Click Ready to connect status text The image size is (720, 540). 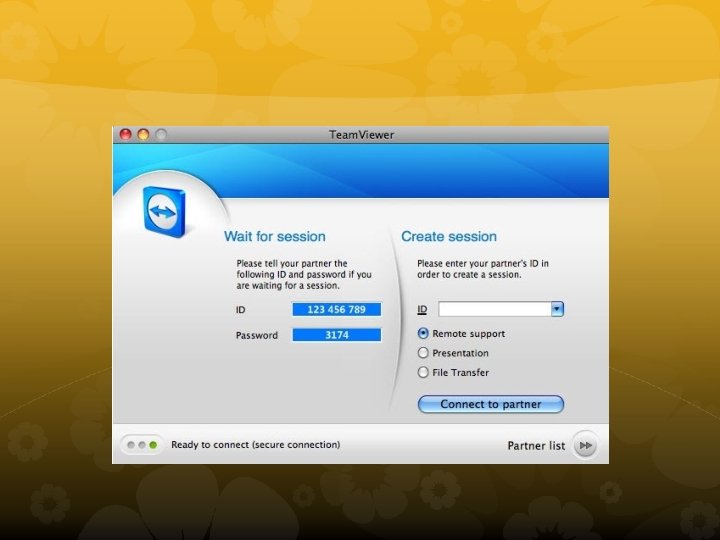tap(256, 444)
